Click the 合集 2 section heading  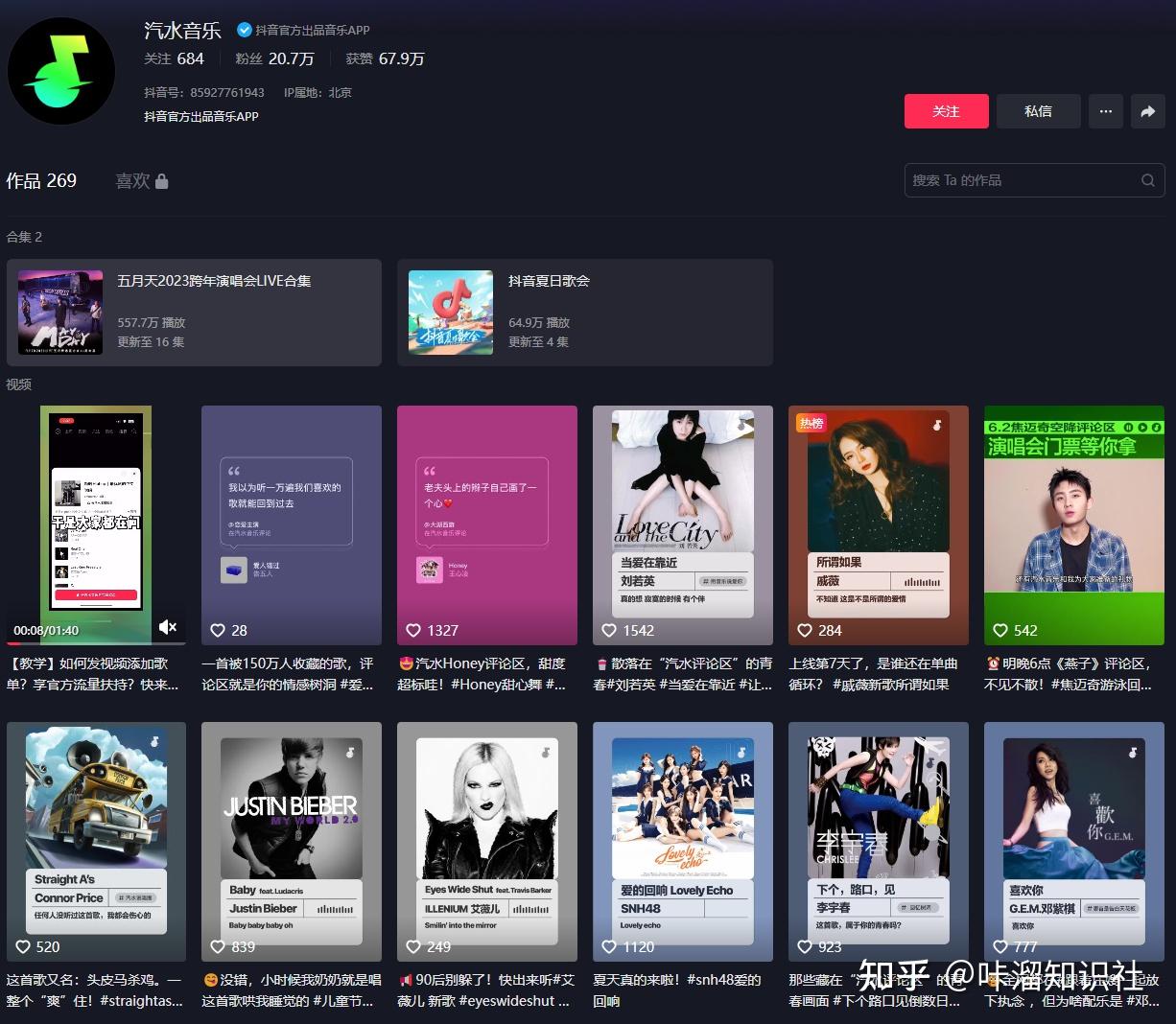pos(25,237)
